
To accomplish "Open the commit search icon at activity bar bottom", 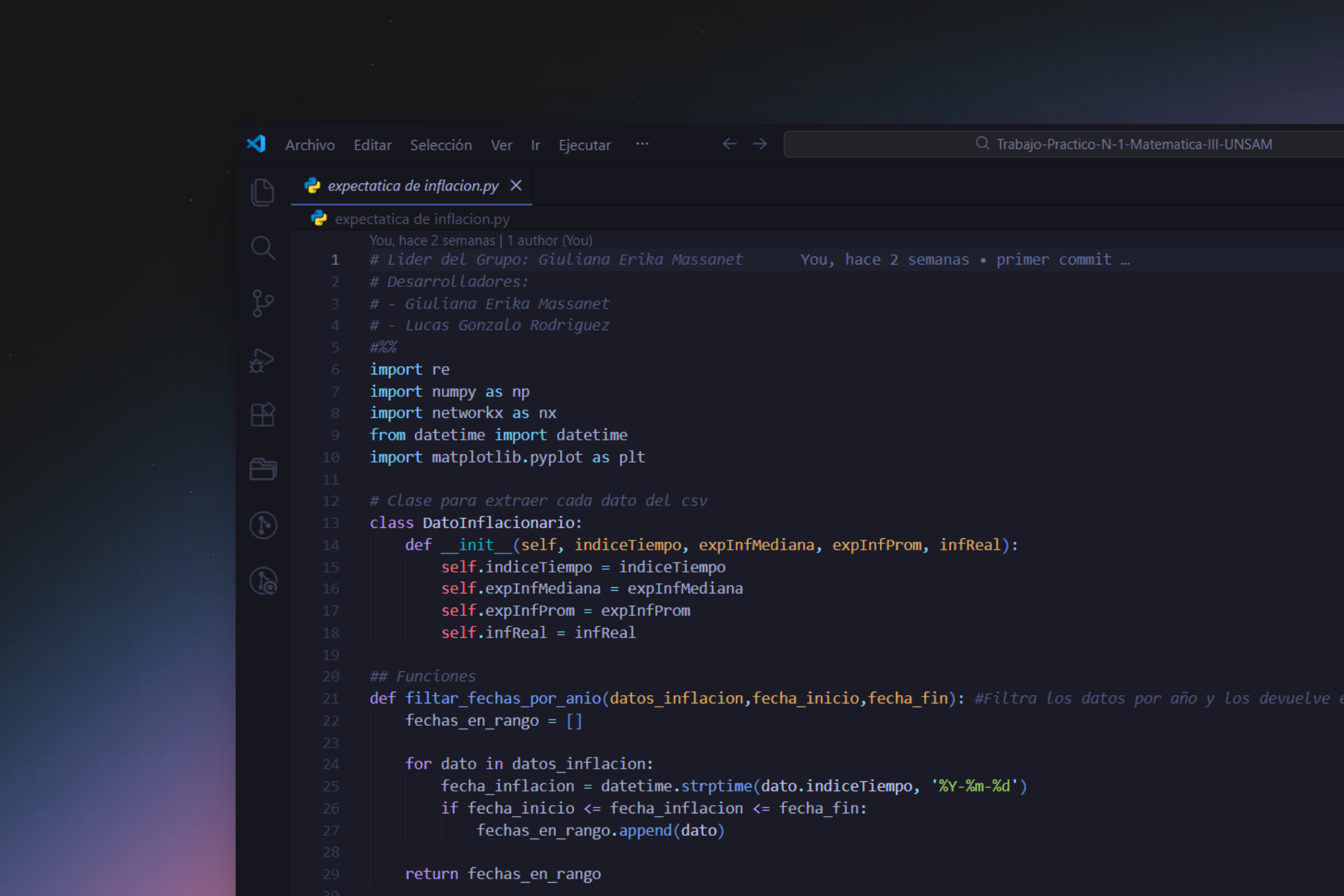I will tap(262, 581).
